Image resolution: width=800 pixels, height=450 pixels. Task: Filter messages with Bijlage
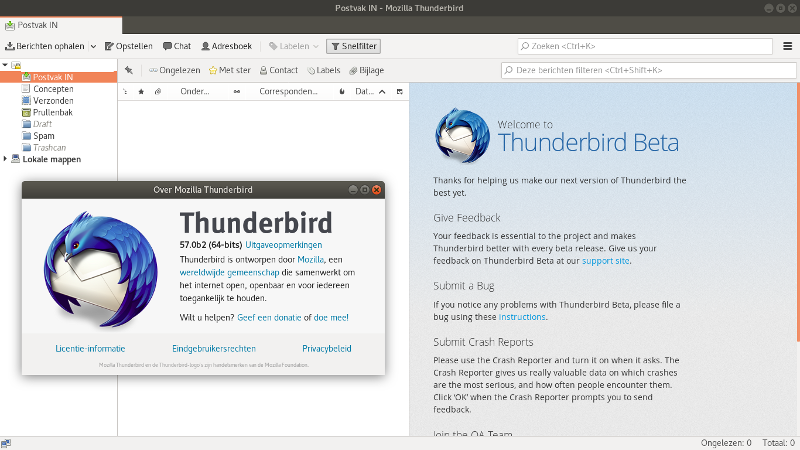pyautogui.click(x=366, y=70)
